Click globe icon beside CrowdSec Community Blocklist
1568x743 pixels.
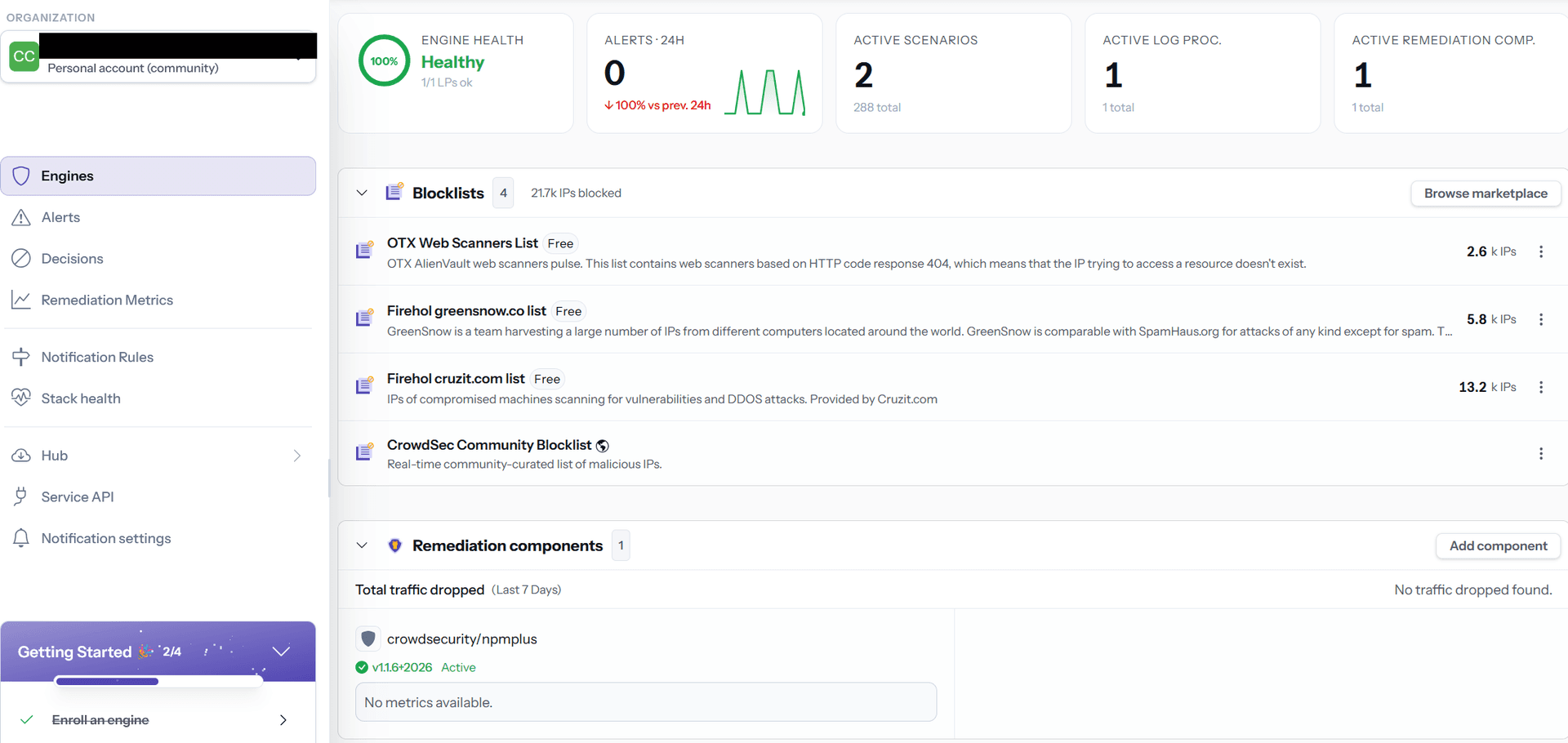pos(603,446)
